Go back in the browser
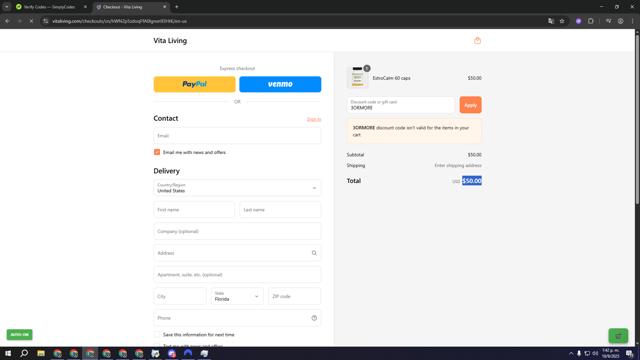The image size is (640, 360). [7, 21]
